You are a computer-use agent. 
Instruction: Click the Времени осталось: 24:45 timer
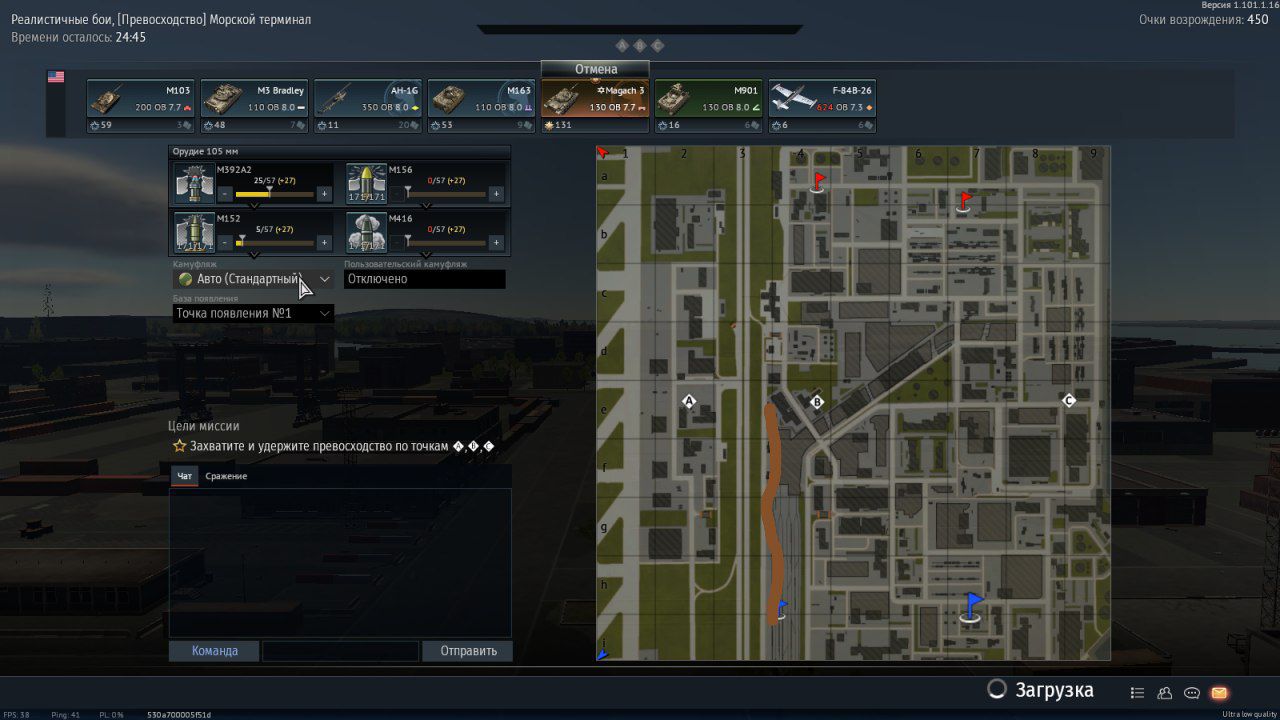pyautogui.click(x=79, y=37)
